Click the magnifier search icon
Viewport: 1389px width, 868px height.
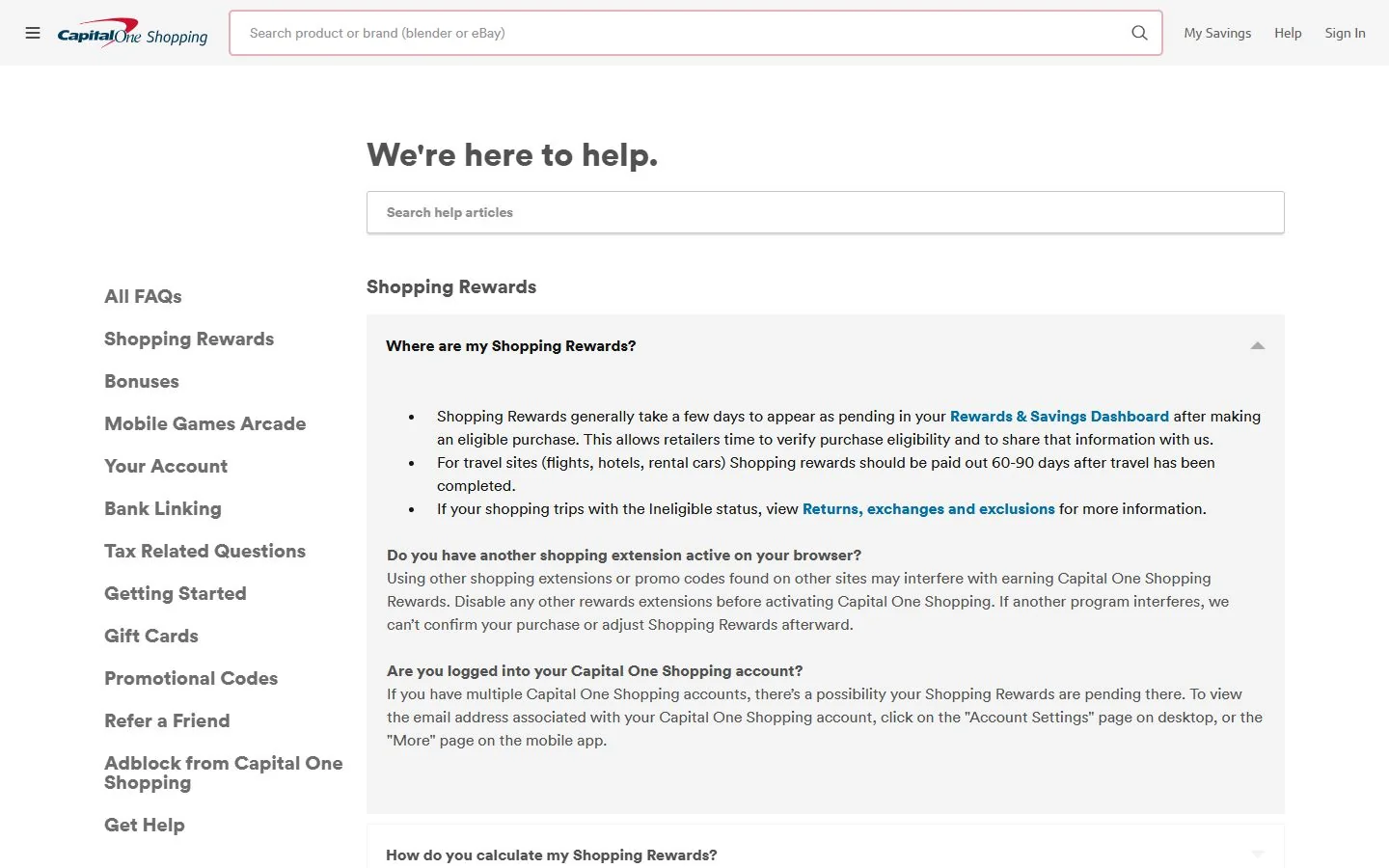pyautogui.click(x=1139, y=33)
